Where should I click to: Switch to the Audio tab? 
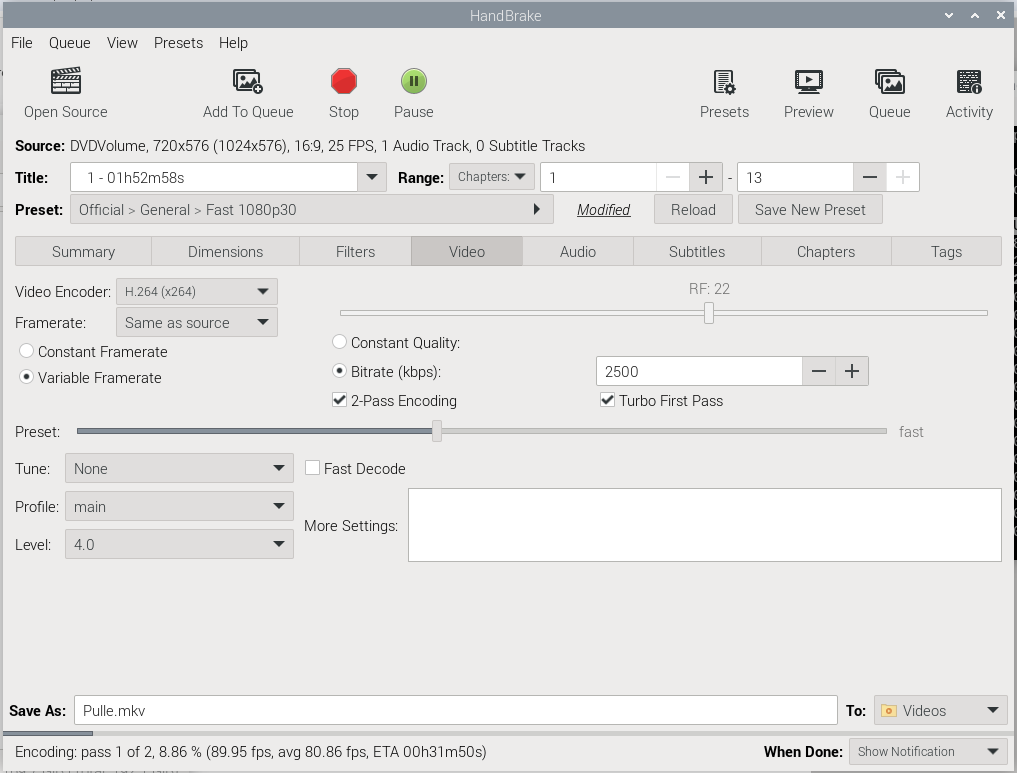[578, 252]
